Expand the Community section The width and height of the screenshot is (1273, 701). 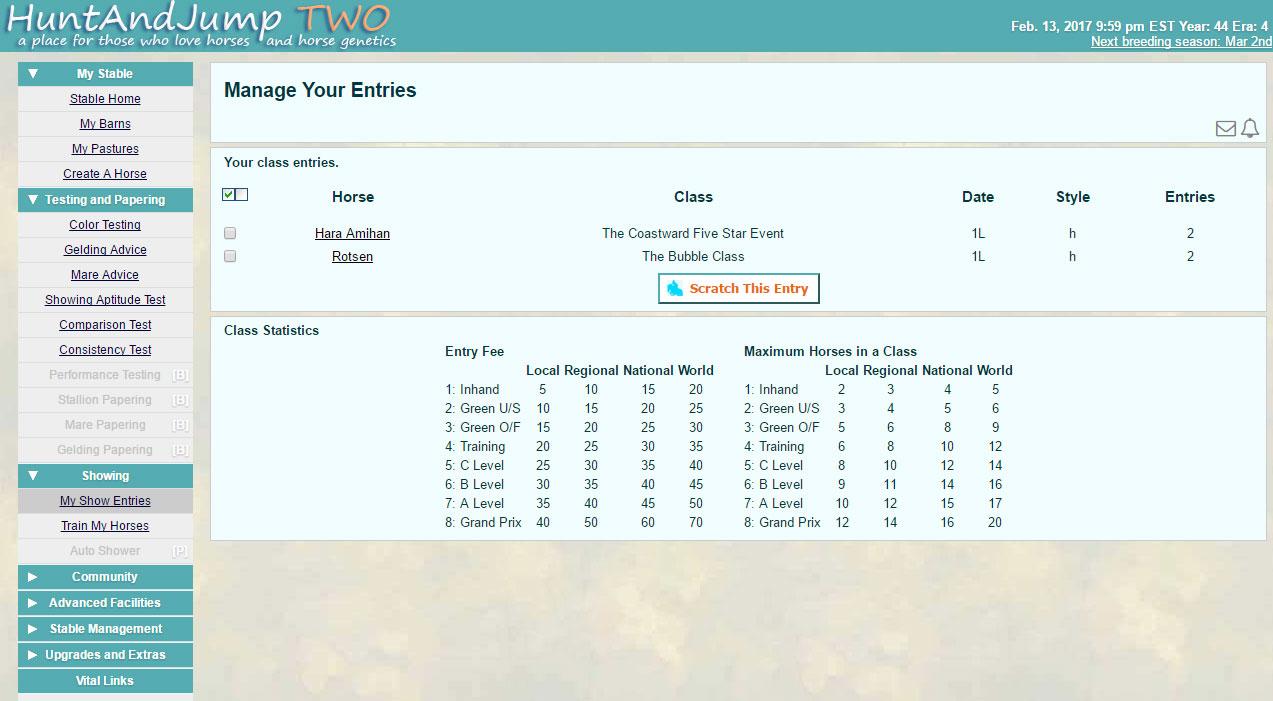105,577
